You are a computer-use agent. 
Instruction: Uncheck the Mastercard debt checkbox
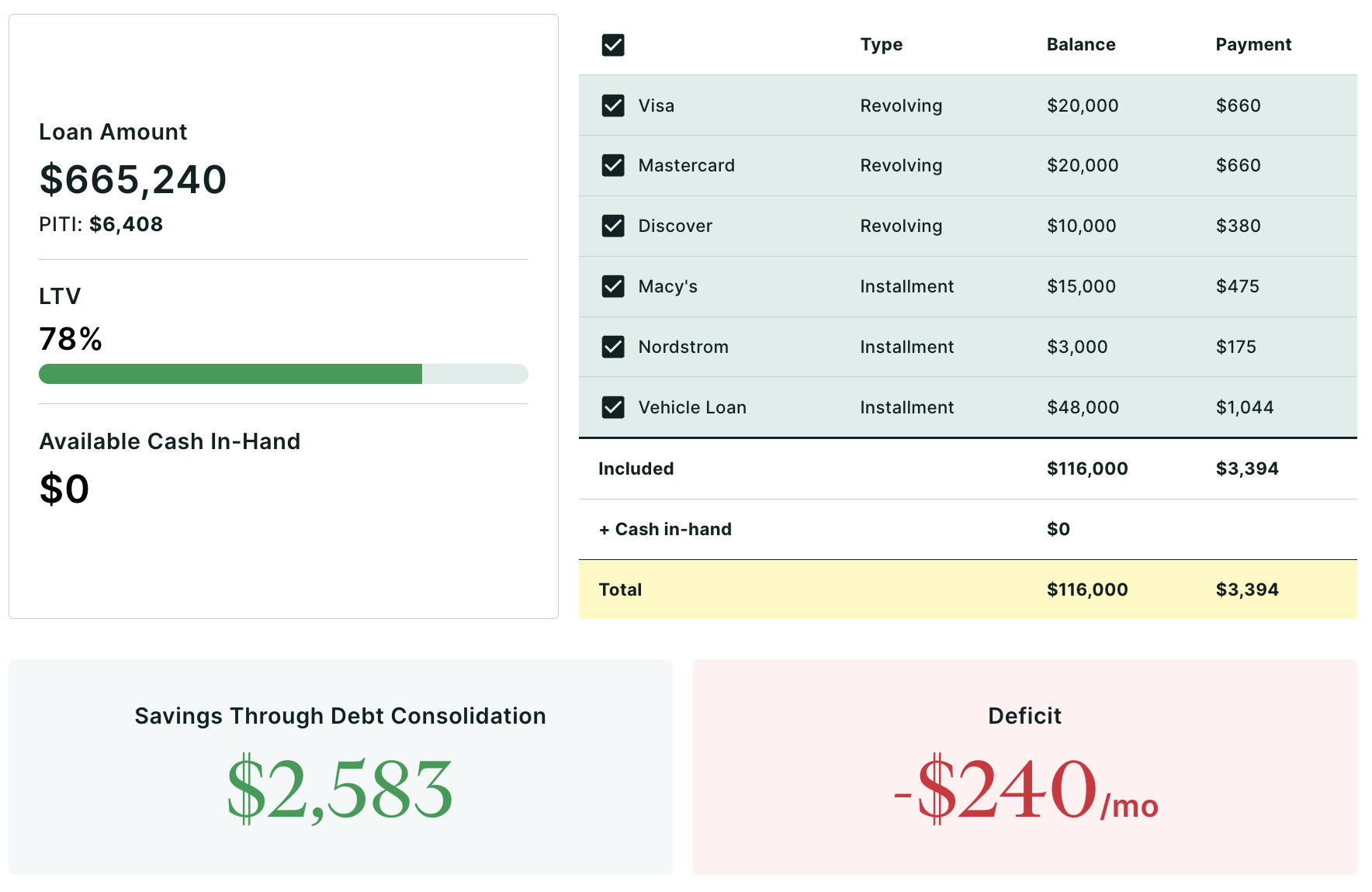(x=613, y=165)
